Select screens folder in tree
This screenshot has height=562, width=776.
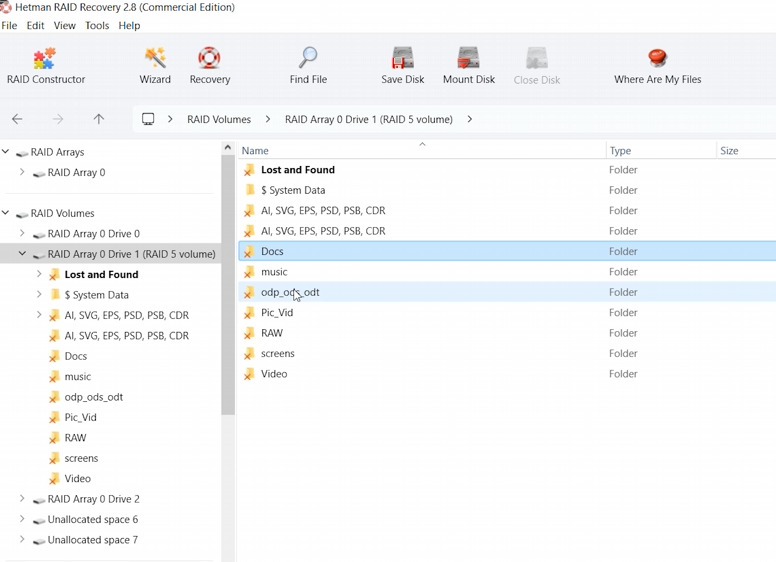point(81,458)
